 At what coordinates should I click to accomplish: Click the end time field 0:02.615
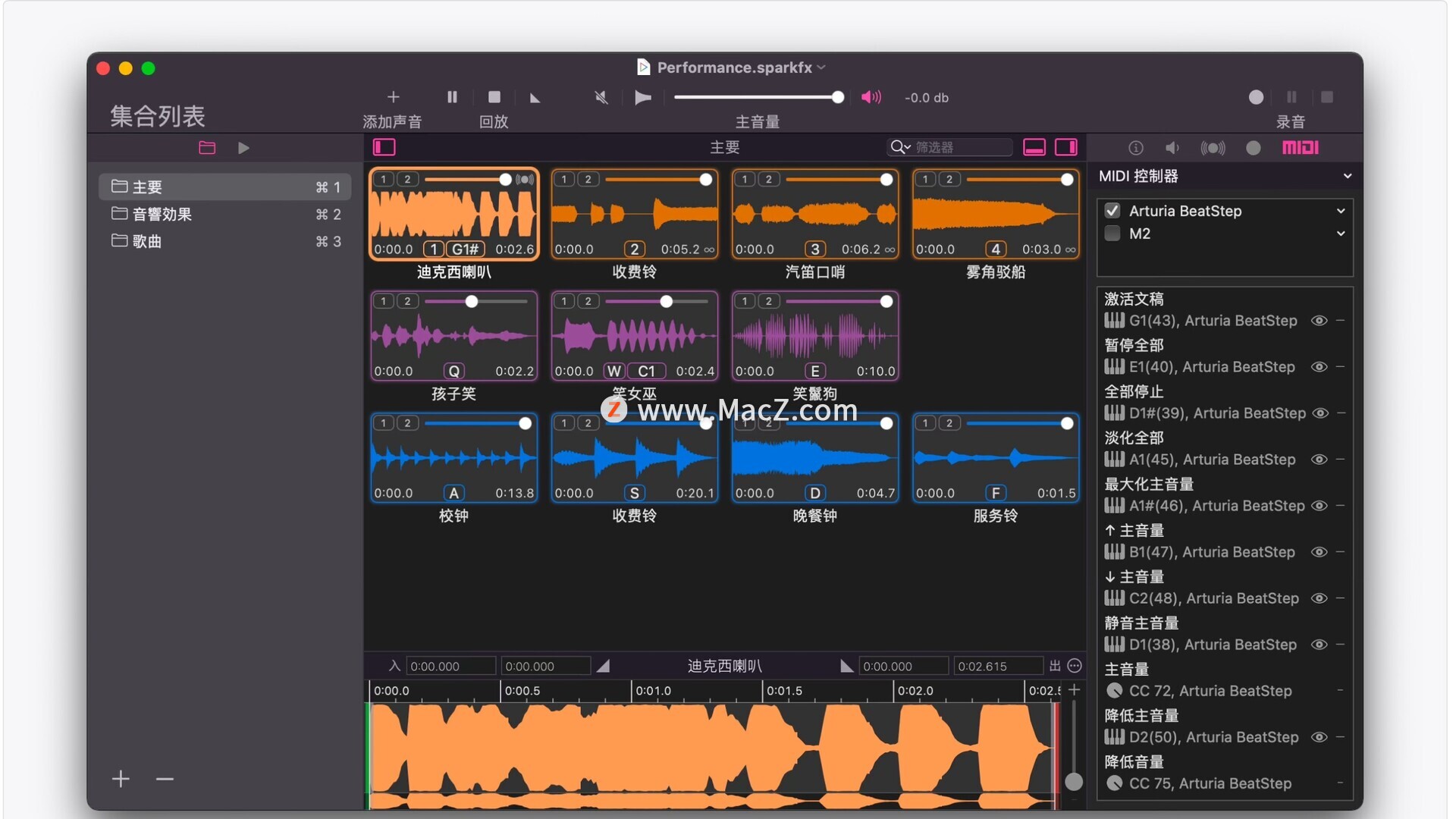[x=997, y=667]
